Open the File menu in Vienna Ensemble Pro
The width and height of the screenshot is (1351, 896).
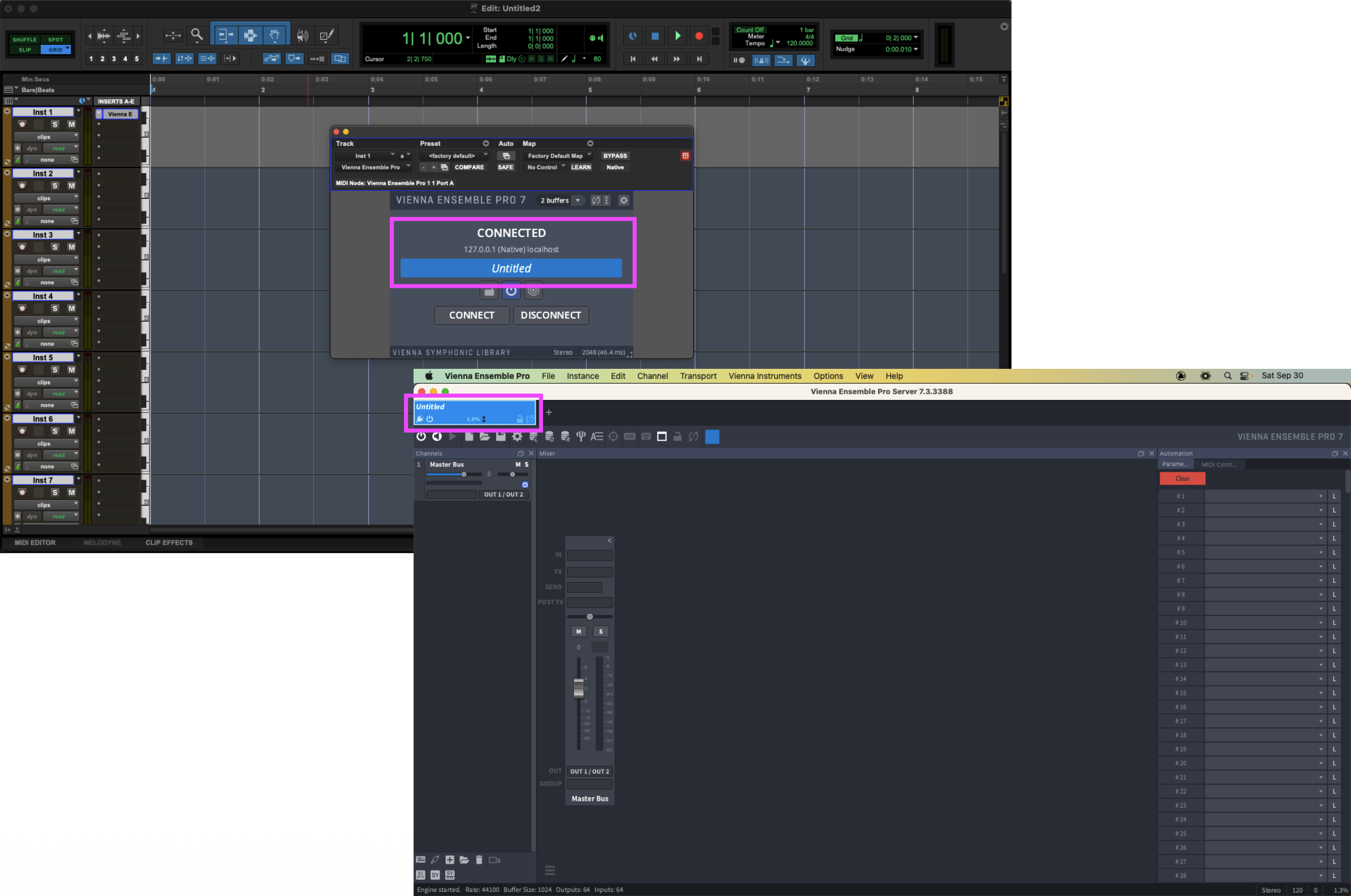pos(548,376)
